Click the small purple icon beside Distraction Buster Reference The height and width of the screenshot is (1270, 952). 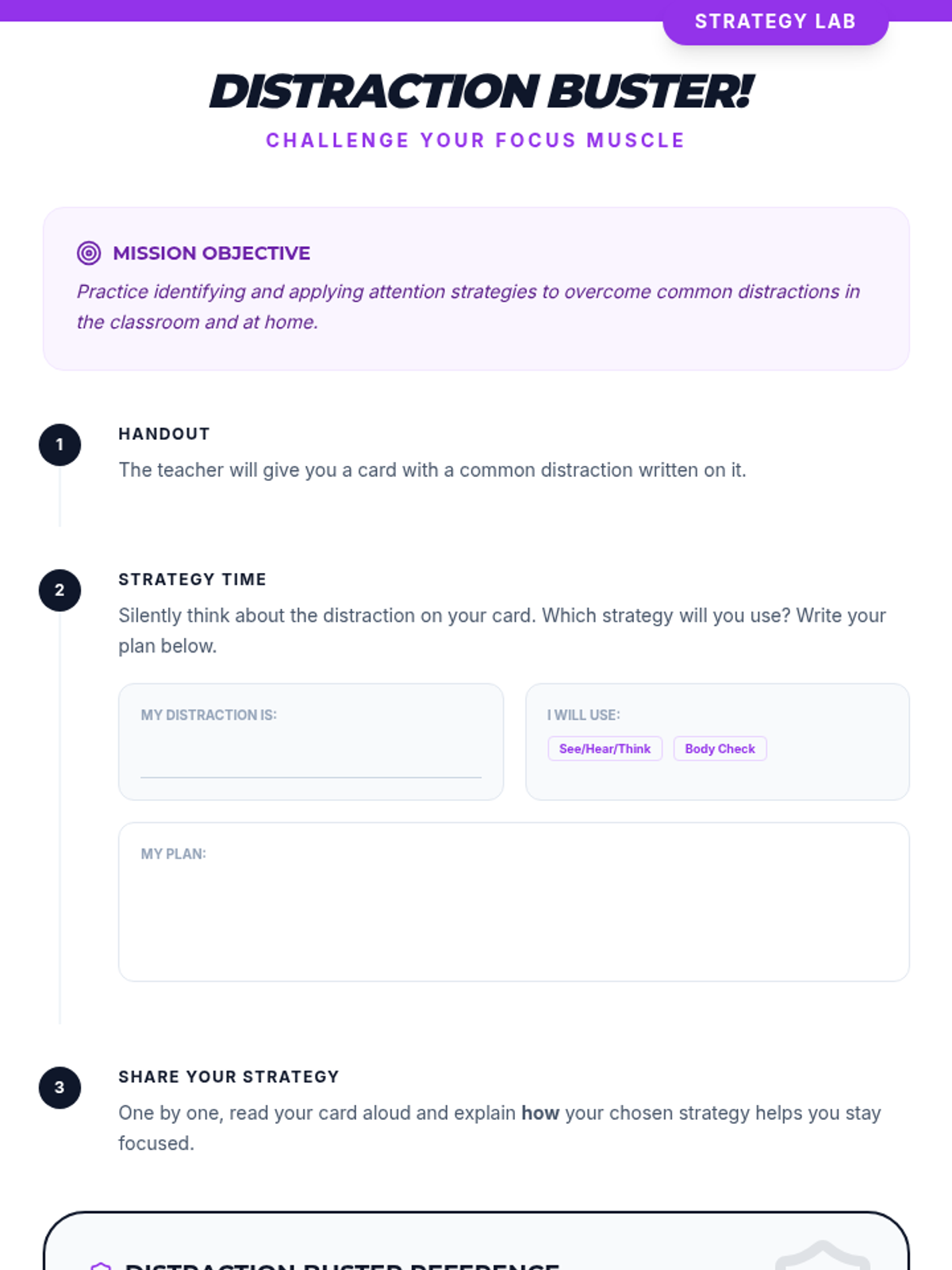click(x=101, y=1265)
